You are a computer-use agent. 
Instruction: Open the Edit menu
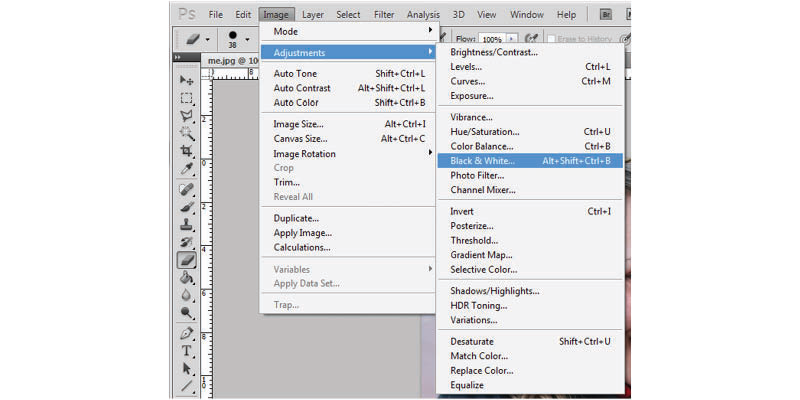coord(243,15)
